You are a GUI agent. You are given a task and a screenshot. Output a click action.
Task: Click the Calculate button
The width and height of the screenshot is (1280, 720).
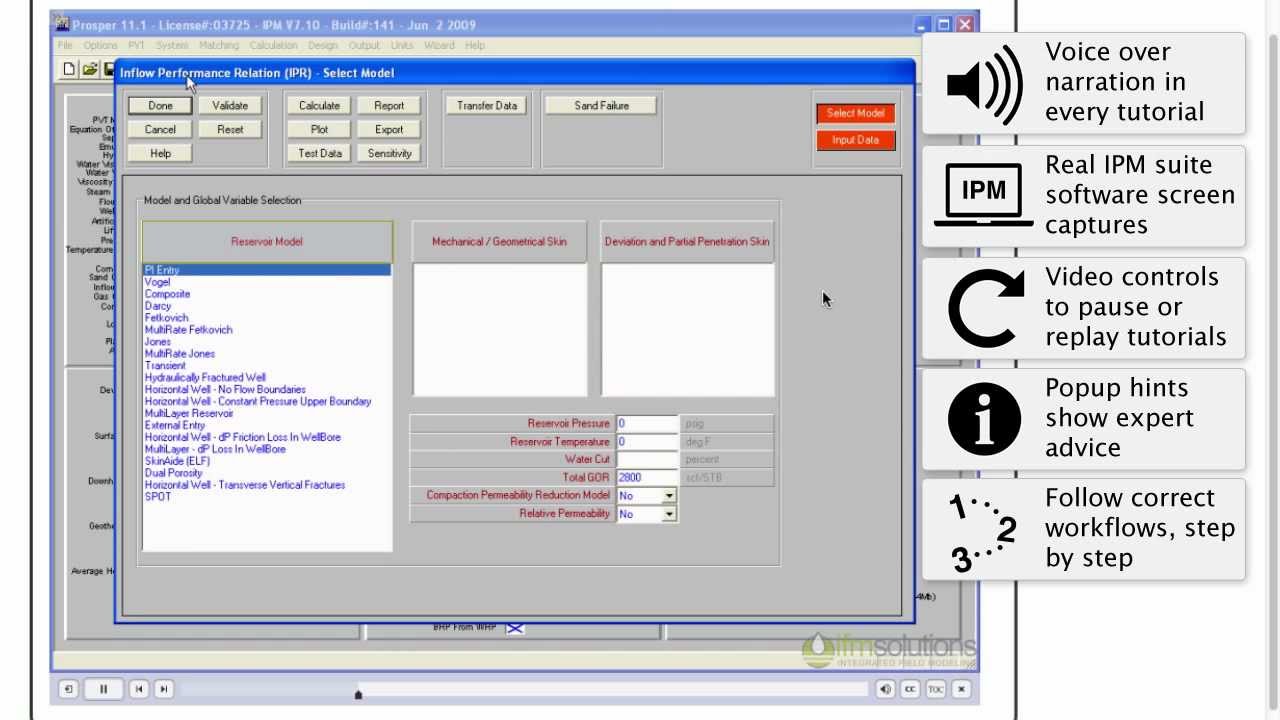319,105
